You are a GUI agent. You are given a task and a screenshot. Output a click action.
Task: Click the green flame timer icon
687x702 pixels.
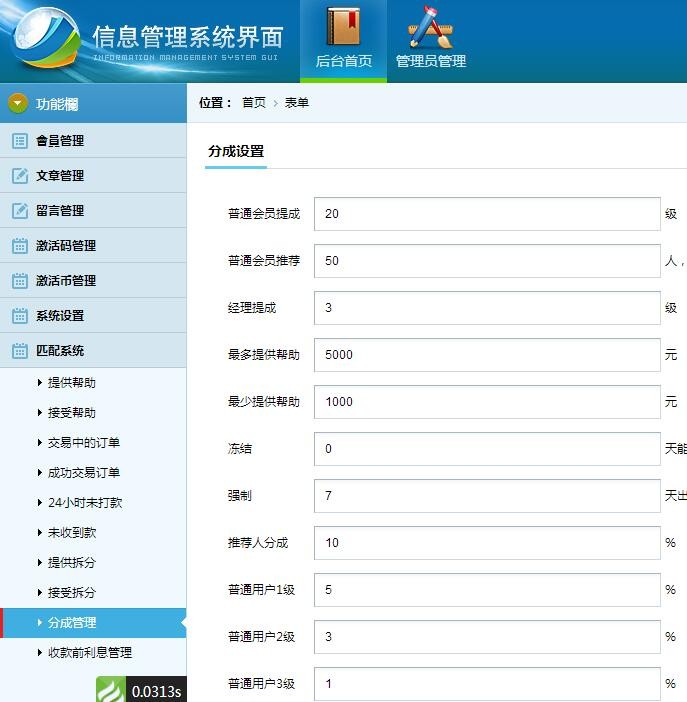pyautogui.click(x=111, y=689)
